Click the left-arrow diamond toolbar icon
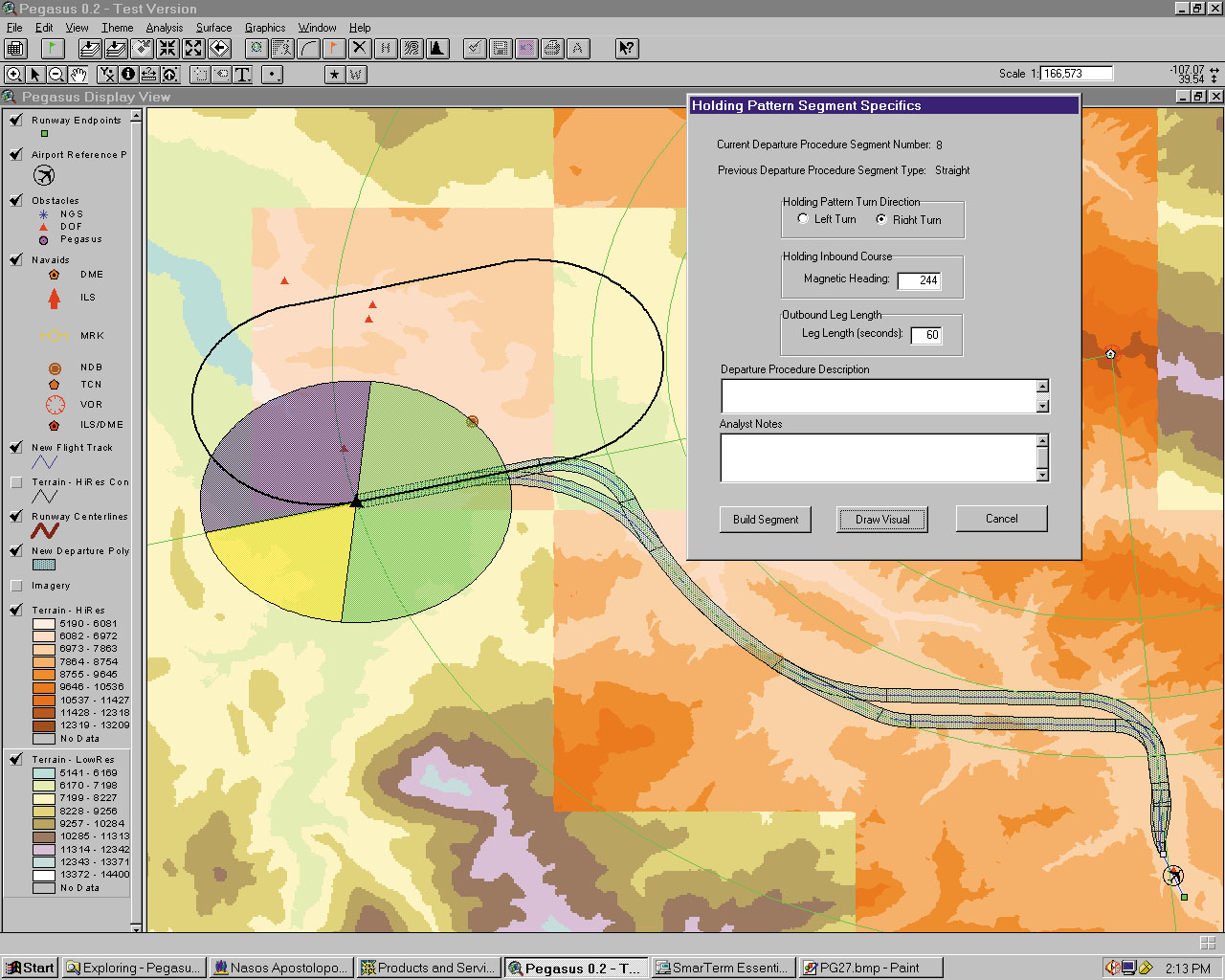 click(219, 48)
